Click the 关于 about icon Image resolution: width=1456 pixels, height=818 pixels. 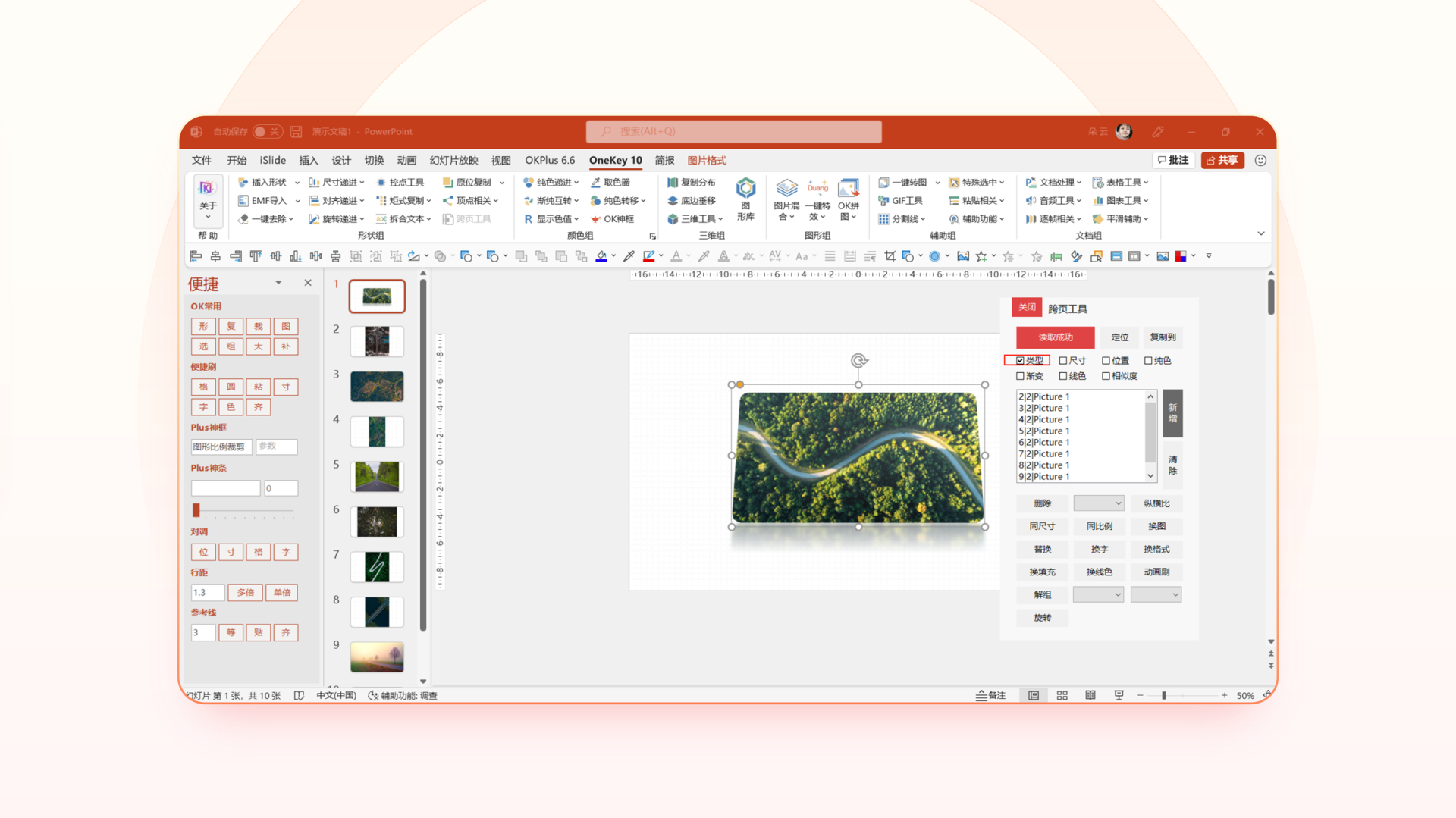(x=208, y=200)
